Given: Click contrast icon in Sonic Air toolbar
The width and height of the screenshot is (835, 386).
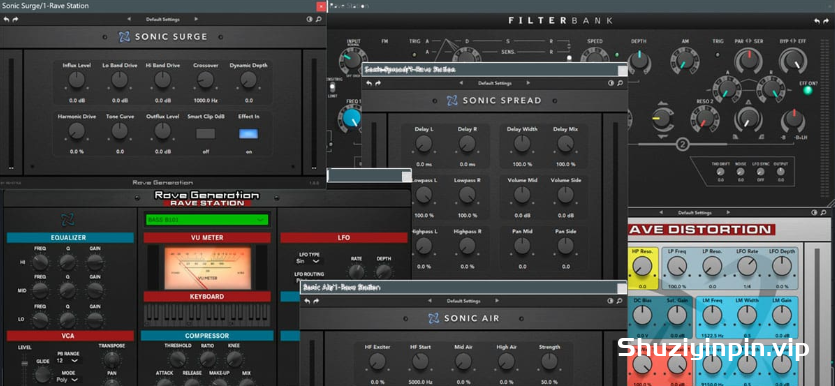Looking at the screenshot, I should tap(611, 301).
